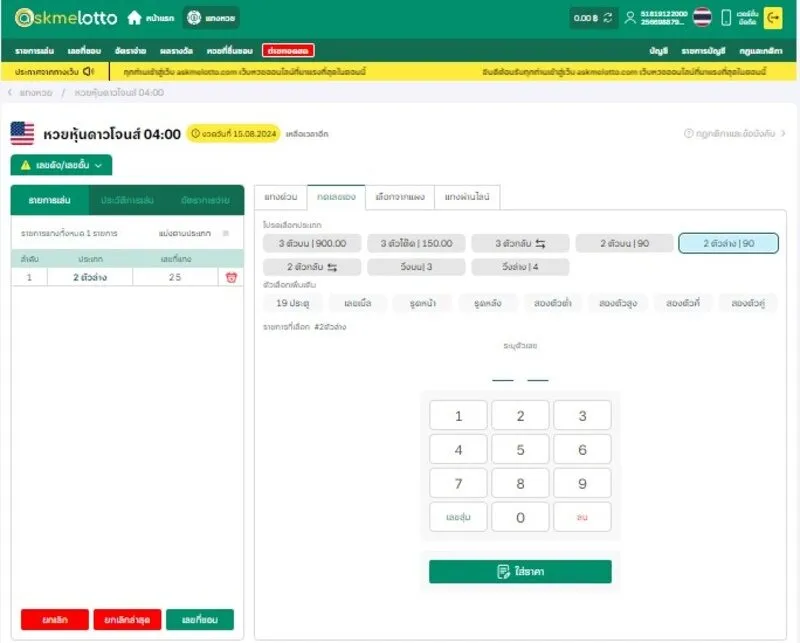This screenshot has height=643, width=800.
Task: Select the "3 ตัวบน | 900.00" bet type
Action: tap(312, 243)
